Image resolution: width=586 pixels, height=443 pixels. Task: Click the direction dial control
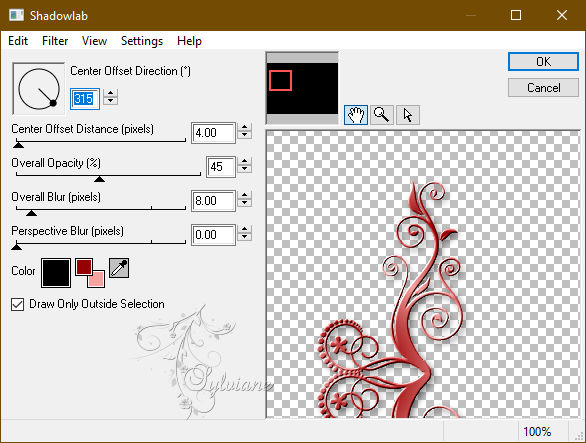39,89
